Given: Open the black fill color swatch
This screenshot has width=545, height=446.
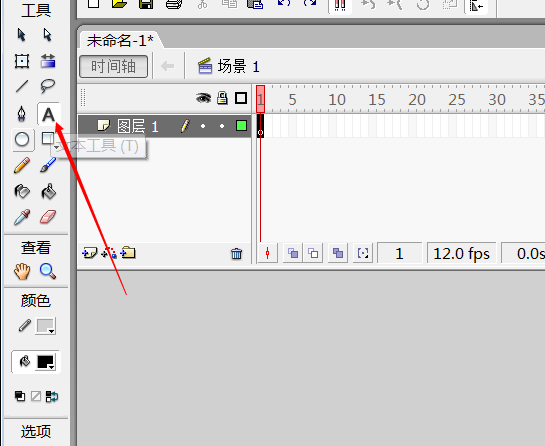Looking at the screenshot, I should pos(46,362).
